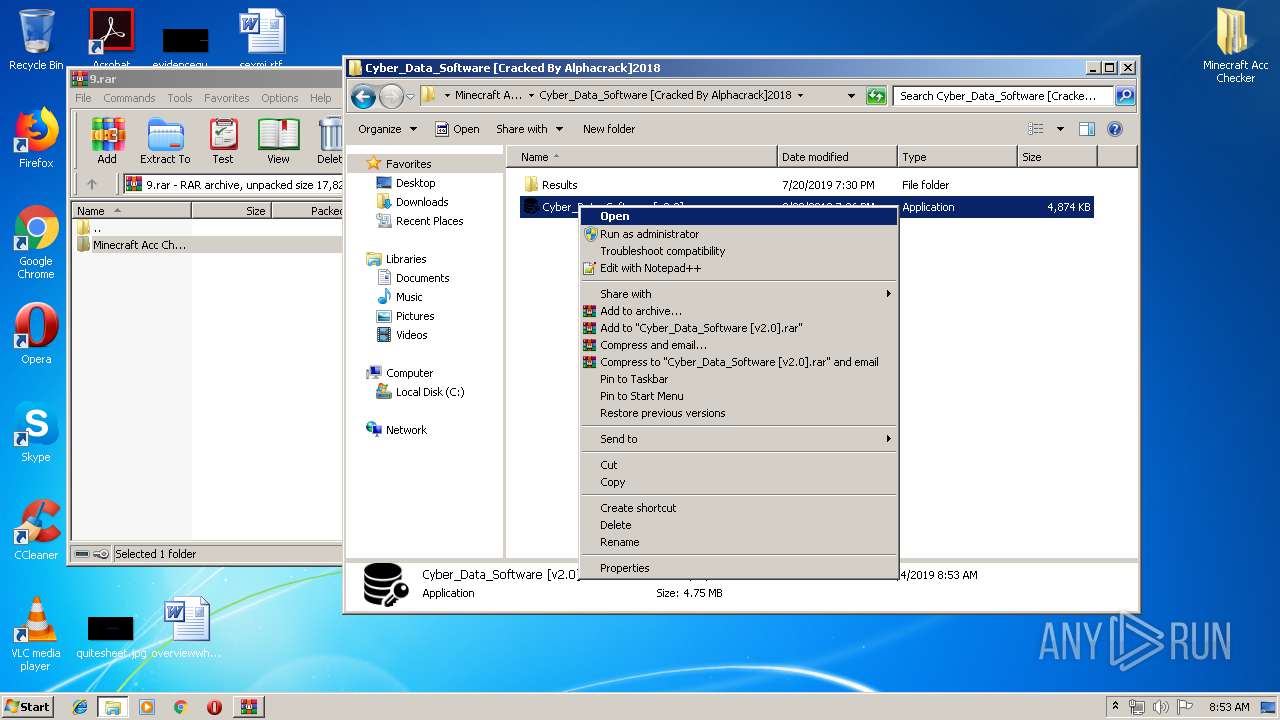Open the Skype desktop shortcut

pyautogui.click(x=36, y=433)
